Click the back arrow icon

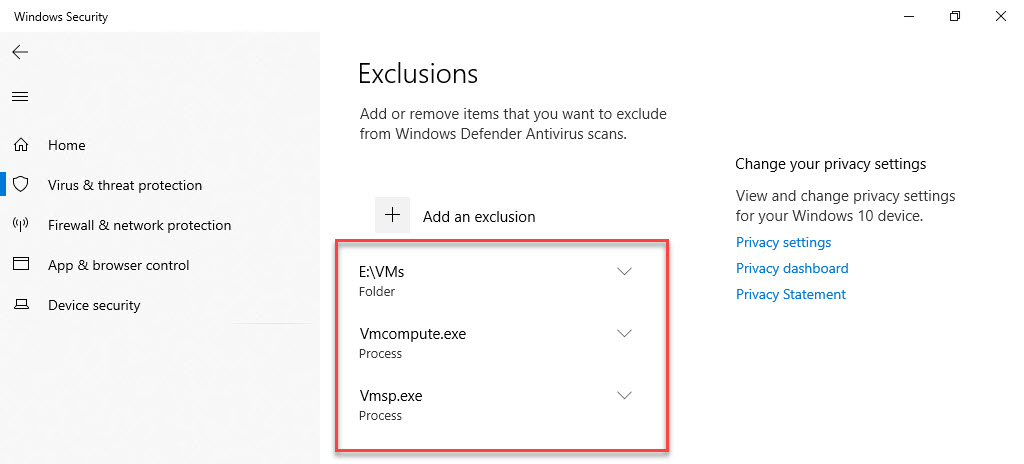click(x=20, y=52)
